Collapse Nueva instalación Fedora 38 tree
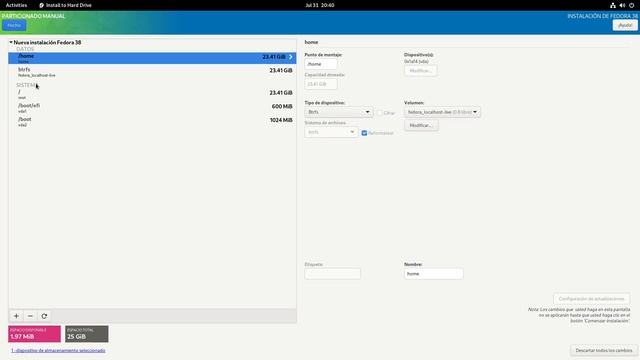This screenshot has height=360, width=640. point(11,42)
